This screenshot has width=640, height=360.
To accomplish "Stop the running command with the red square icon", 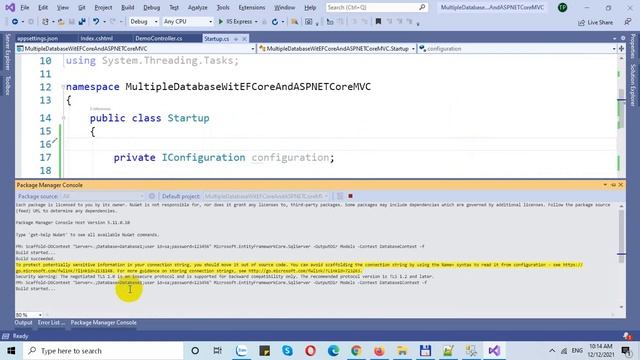I will click(x=350, y=196).
